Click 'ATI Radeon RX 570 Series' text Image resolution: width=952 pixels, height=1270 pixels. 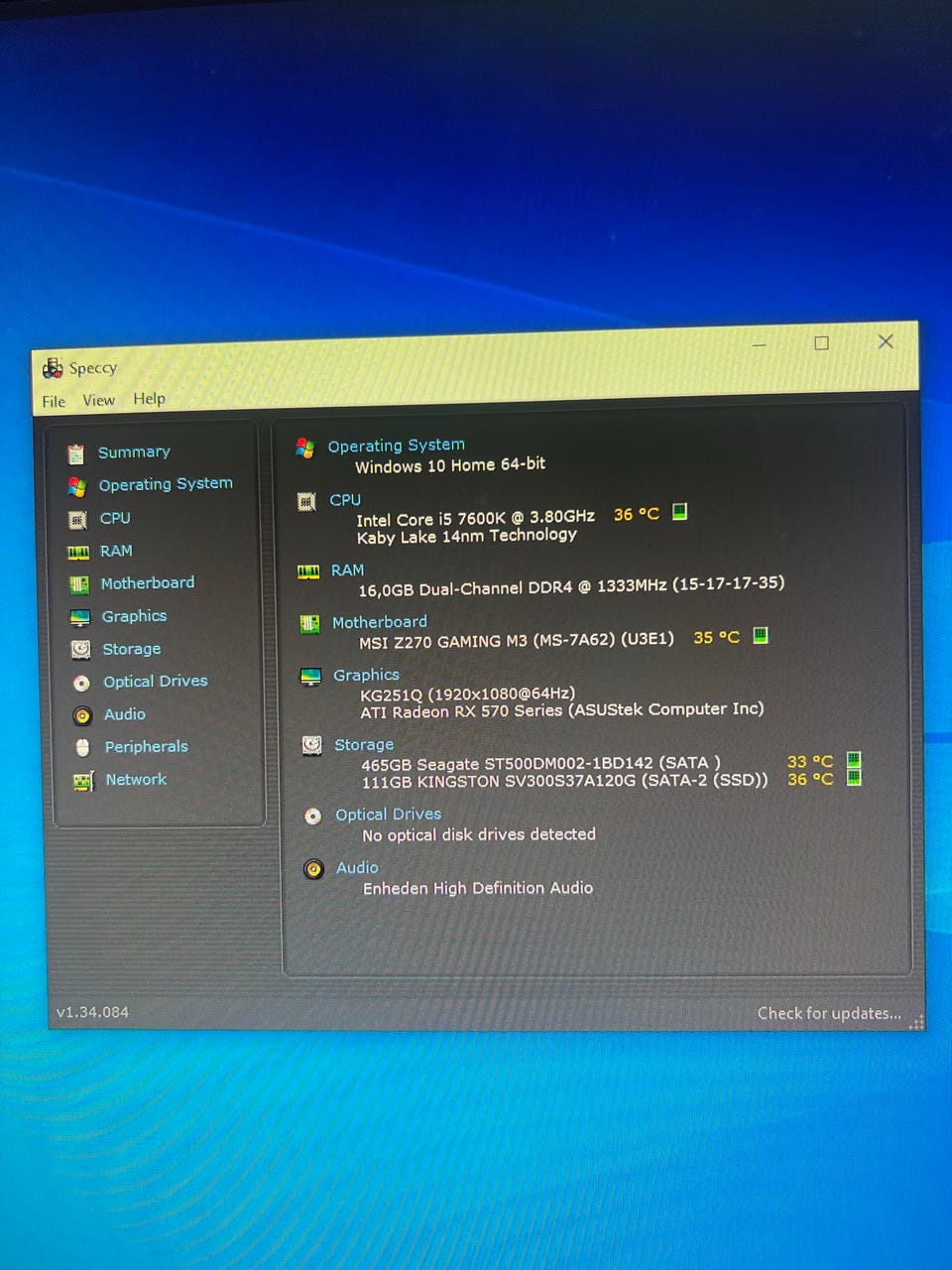tap(562, 710)
